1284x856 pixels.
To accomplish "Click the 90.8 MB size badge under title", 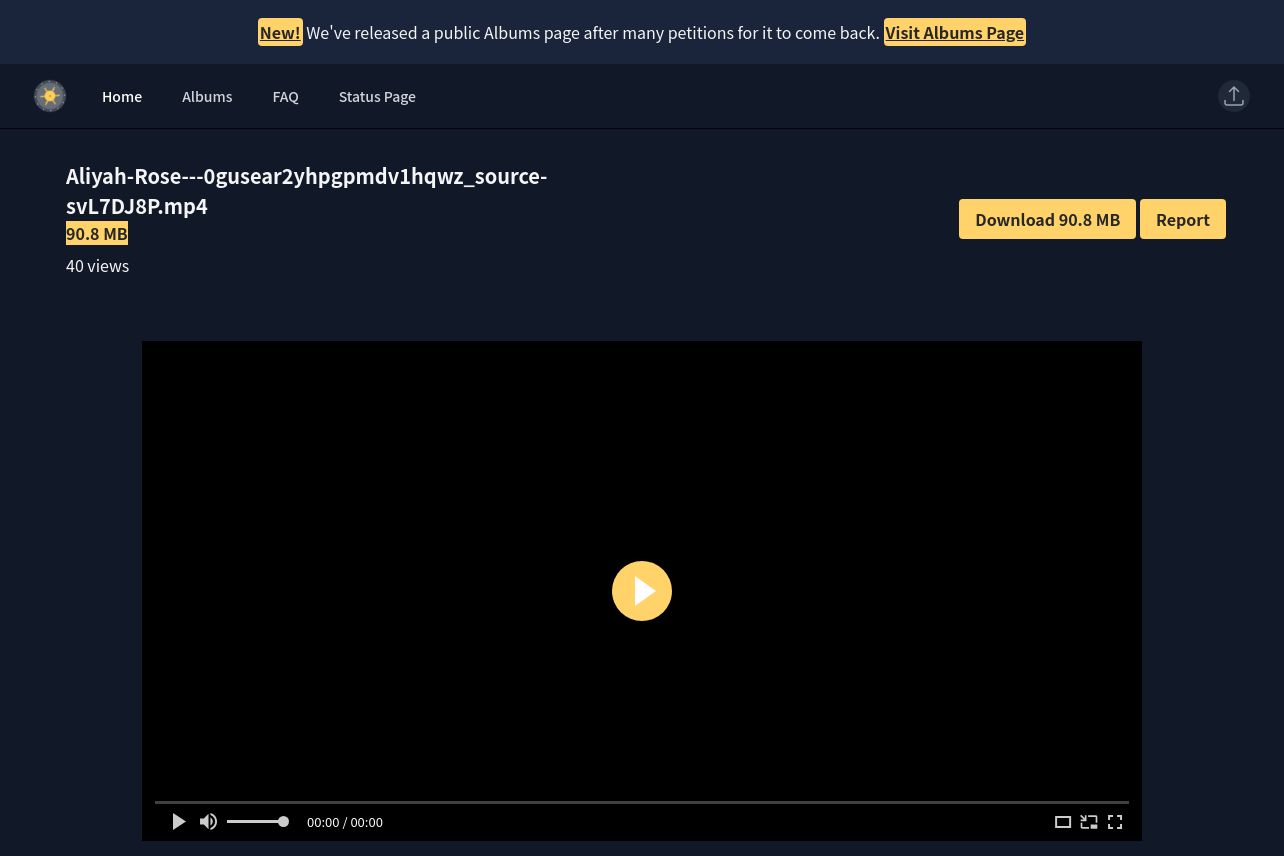I will coord(97,233).
